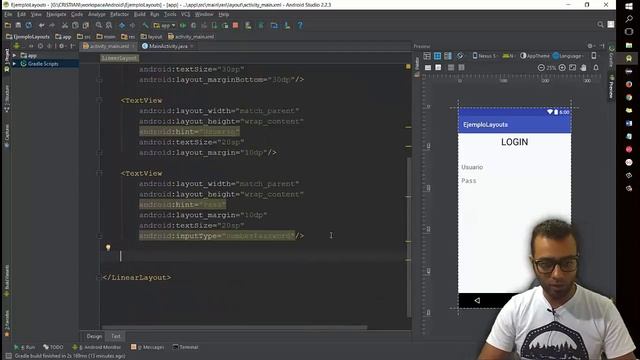The width and height of the screenshot is (640, 360).
Task: Open the Language dropdown in preview
Action: tap(568, 56)
